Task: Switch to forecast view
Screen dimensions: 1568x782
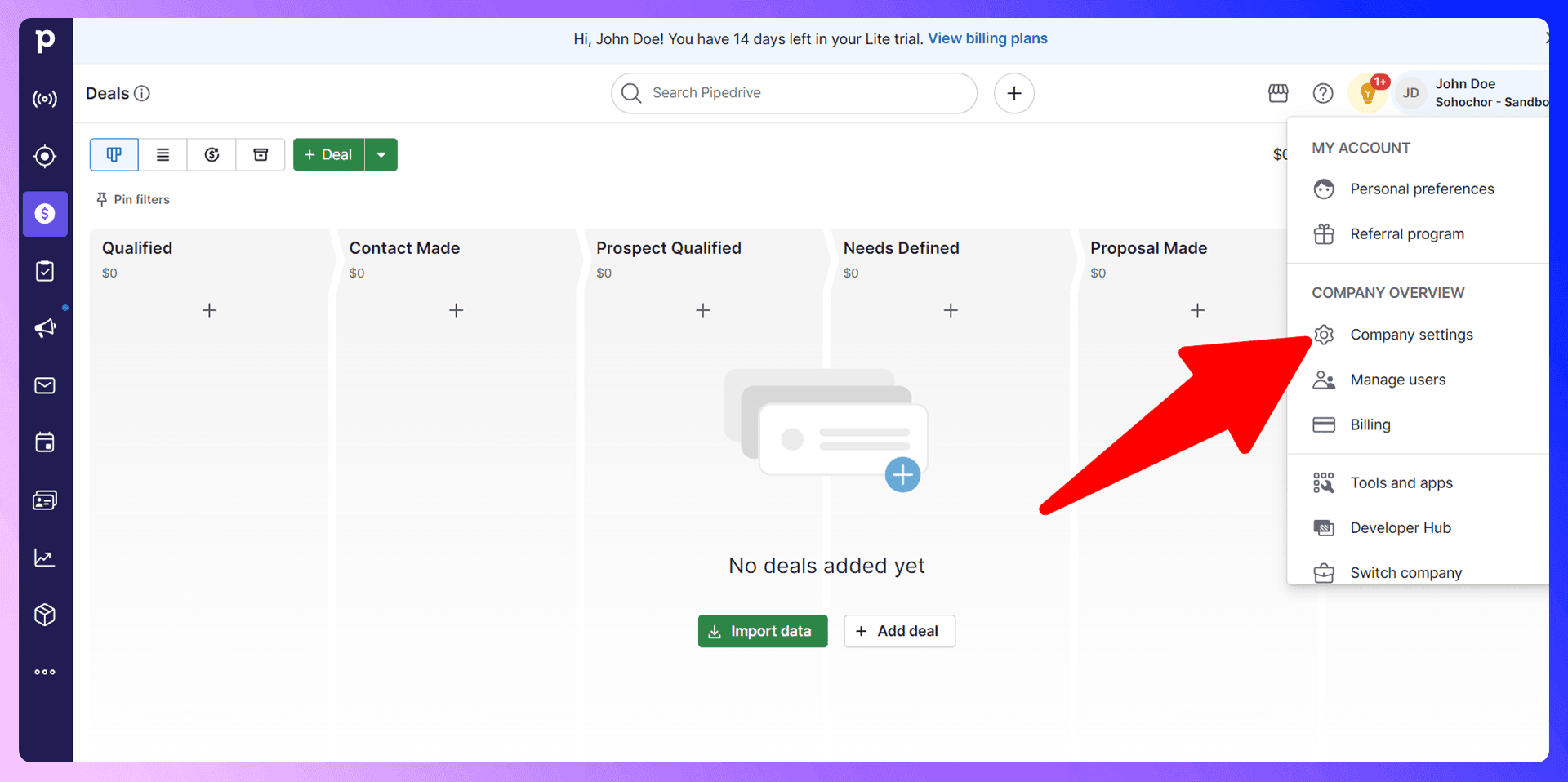Action: [212, 155]
